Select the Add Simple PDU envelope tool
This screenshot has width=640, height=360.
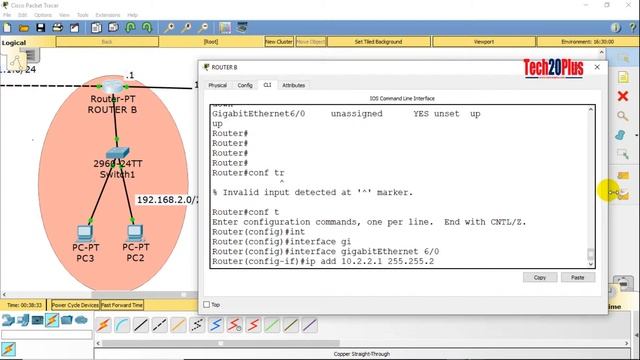coord(623,176)
